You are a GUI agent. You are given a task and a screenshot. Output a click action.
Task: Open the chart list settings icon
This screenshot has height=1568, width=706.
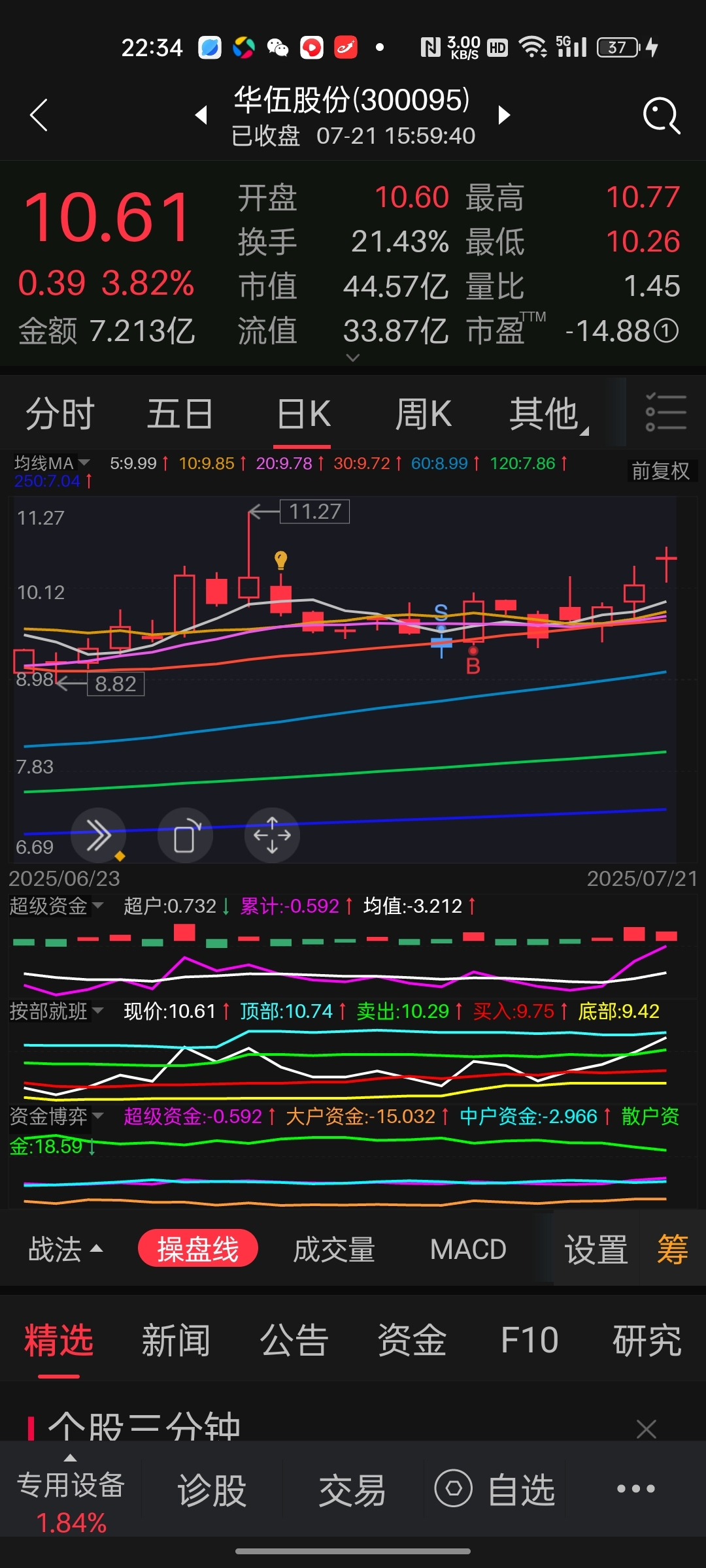click(x=665, y=412)
